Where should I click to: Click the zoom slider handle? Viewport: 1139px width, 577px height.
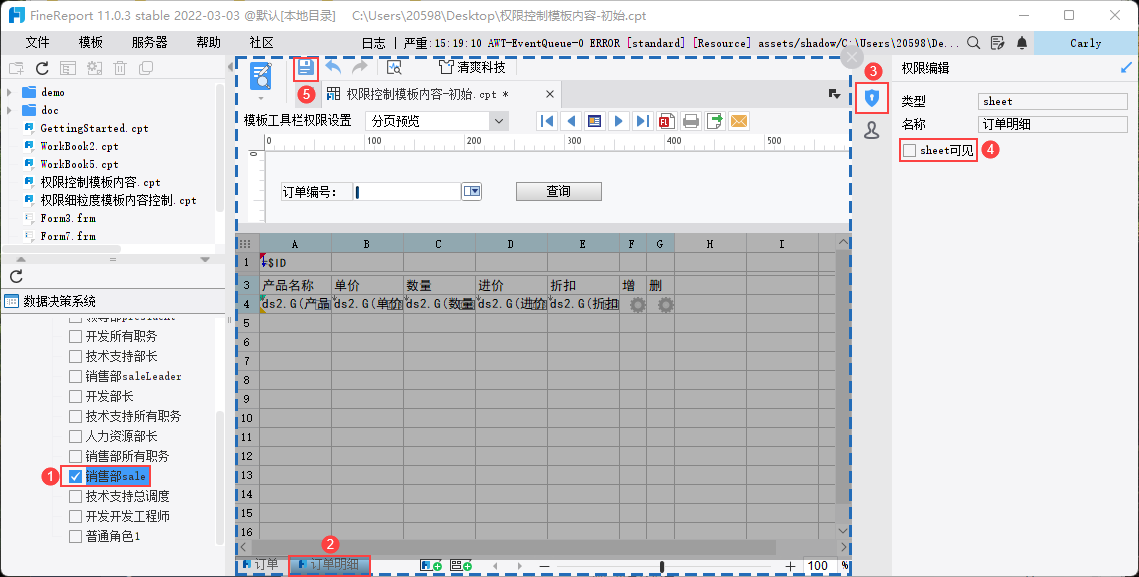[662, 566]
